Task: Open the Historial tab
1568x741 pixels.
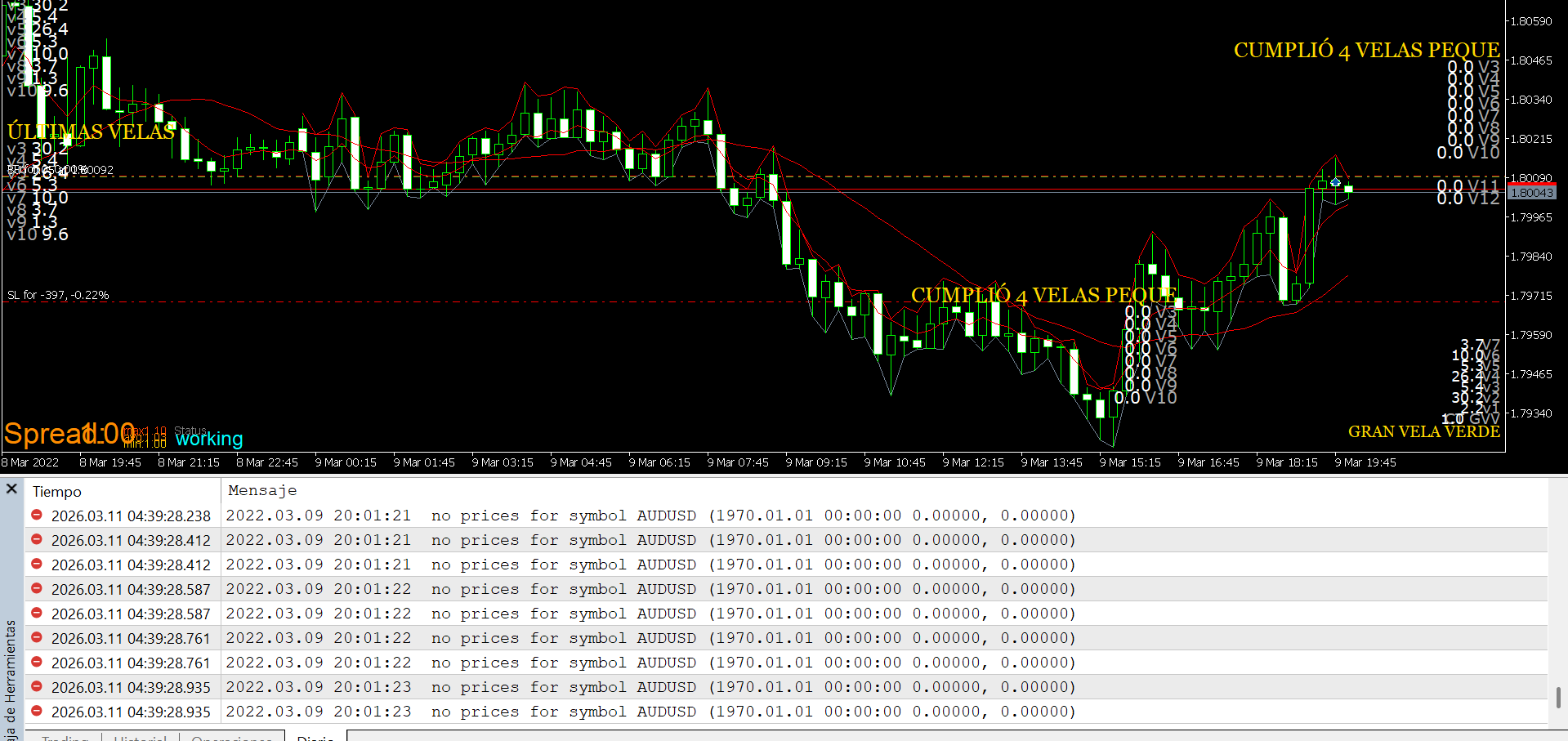Action: point(141,738)
